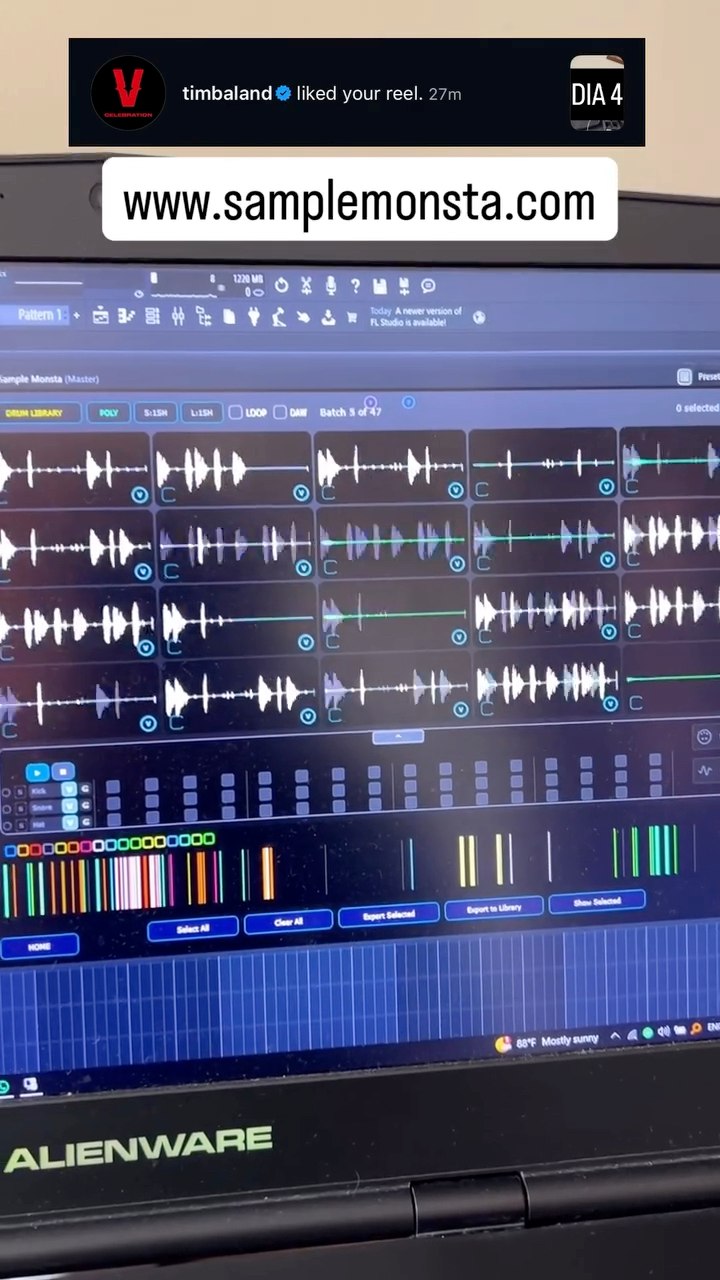Toggle the S:1SN setting button
Image resolution: width=720 pixels, height=1280 pixels.
click(x=155, y=412)
